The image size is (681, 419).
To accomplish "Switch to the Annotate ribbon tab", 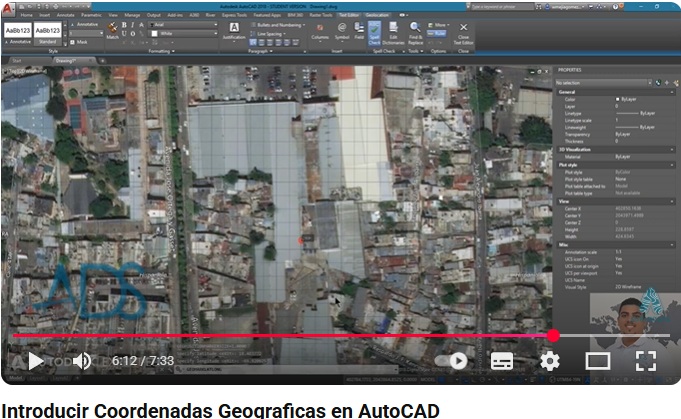I will tap(65, 16).
